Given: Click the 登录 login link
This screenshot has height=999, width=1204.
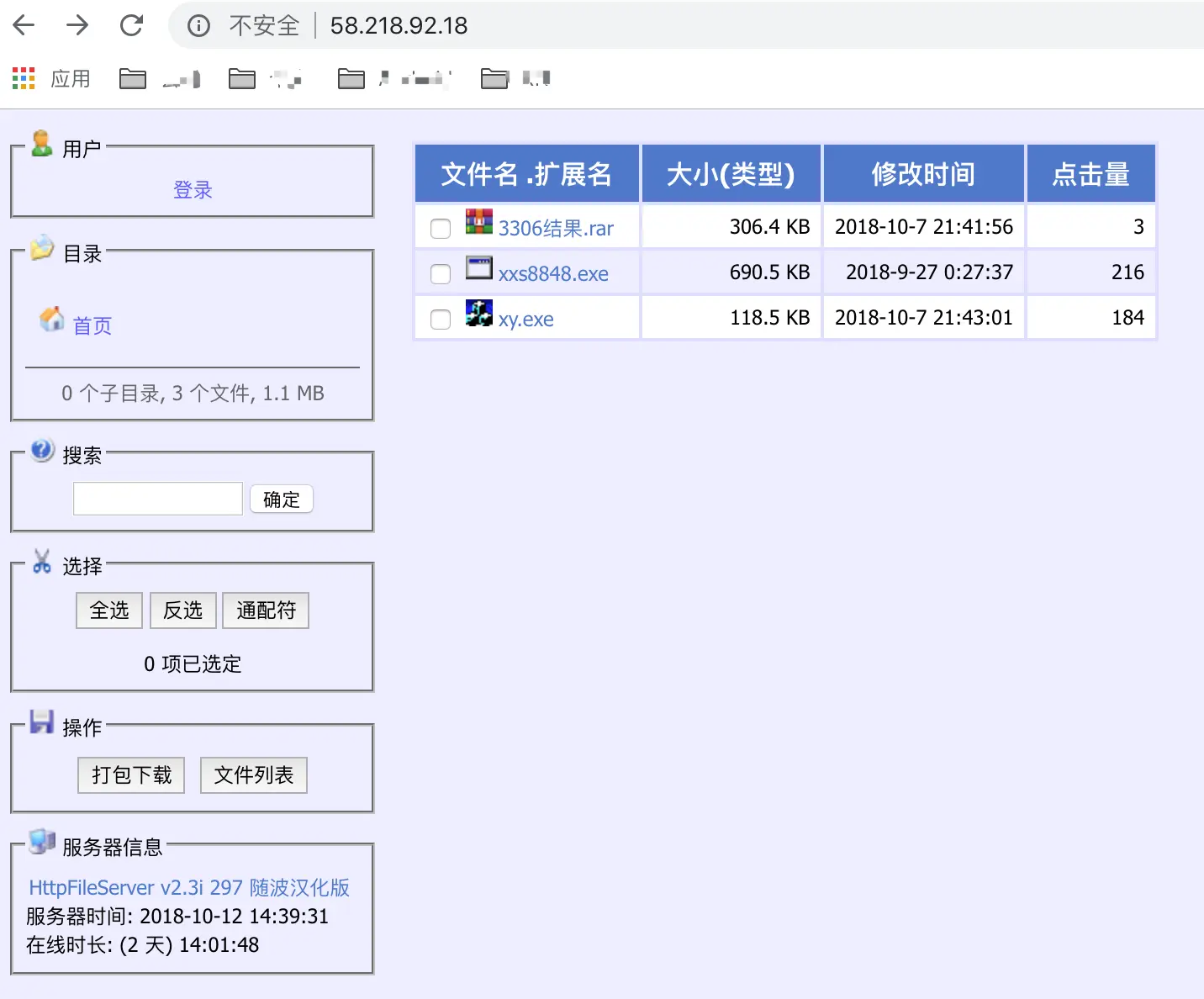Looking at the screenshot, I should [x=193, y=190].
